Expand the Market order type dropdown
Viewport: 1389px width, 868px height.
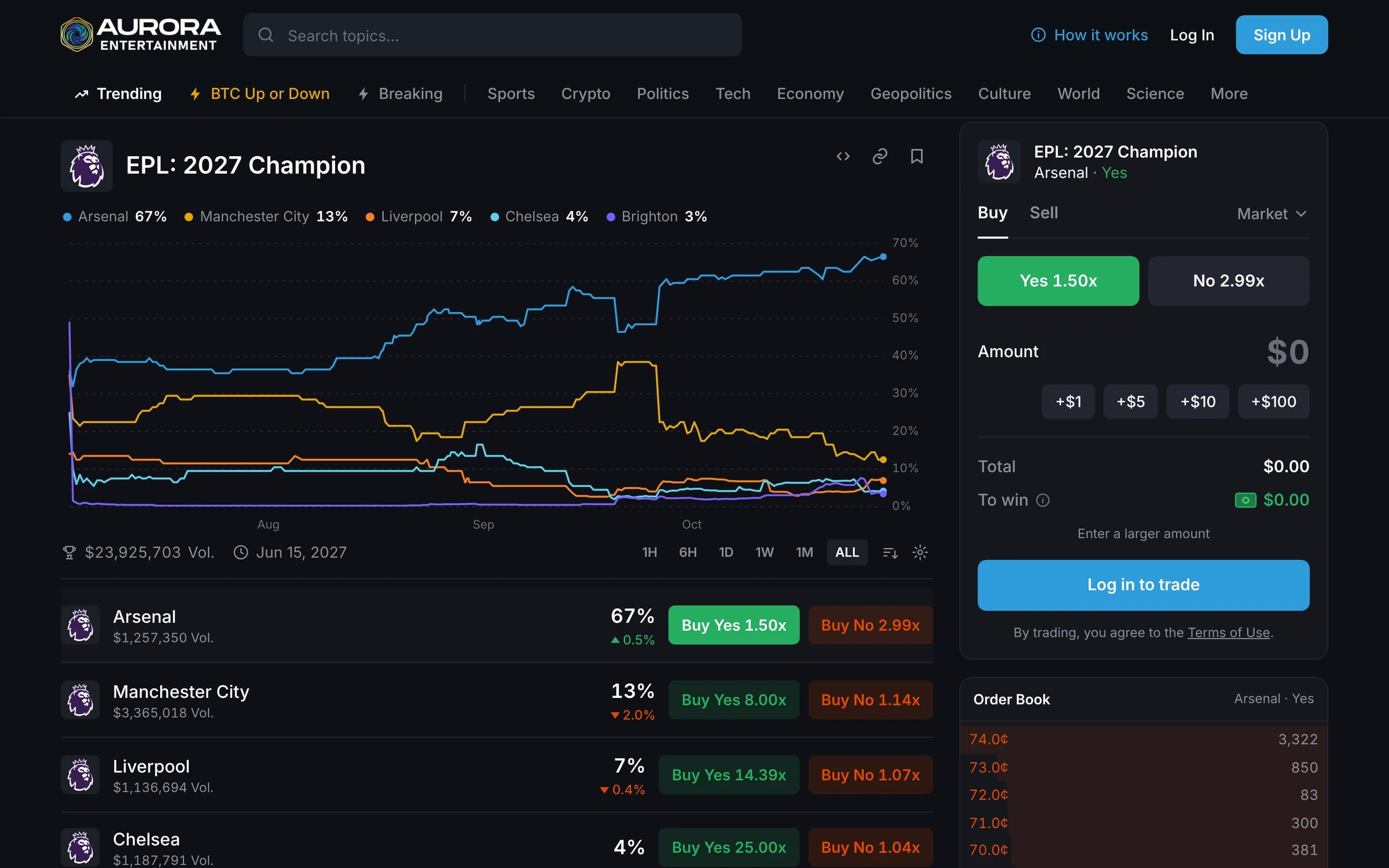[1272, 214]
